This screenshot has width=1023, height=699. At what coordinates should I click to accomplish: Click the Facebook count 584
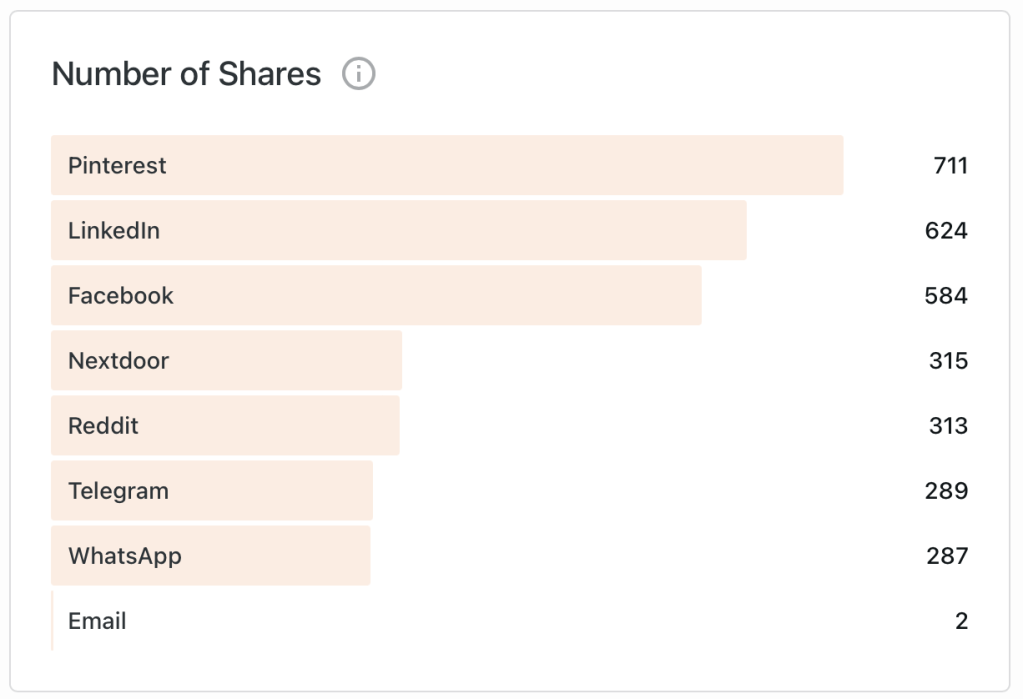coord(946,295)
